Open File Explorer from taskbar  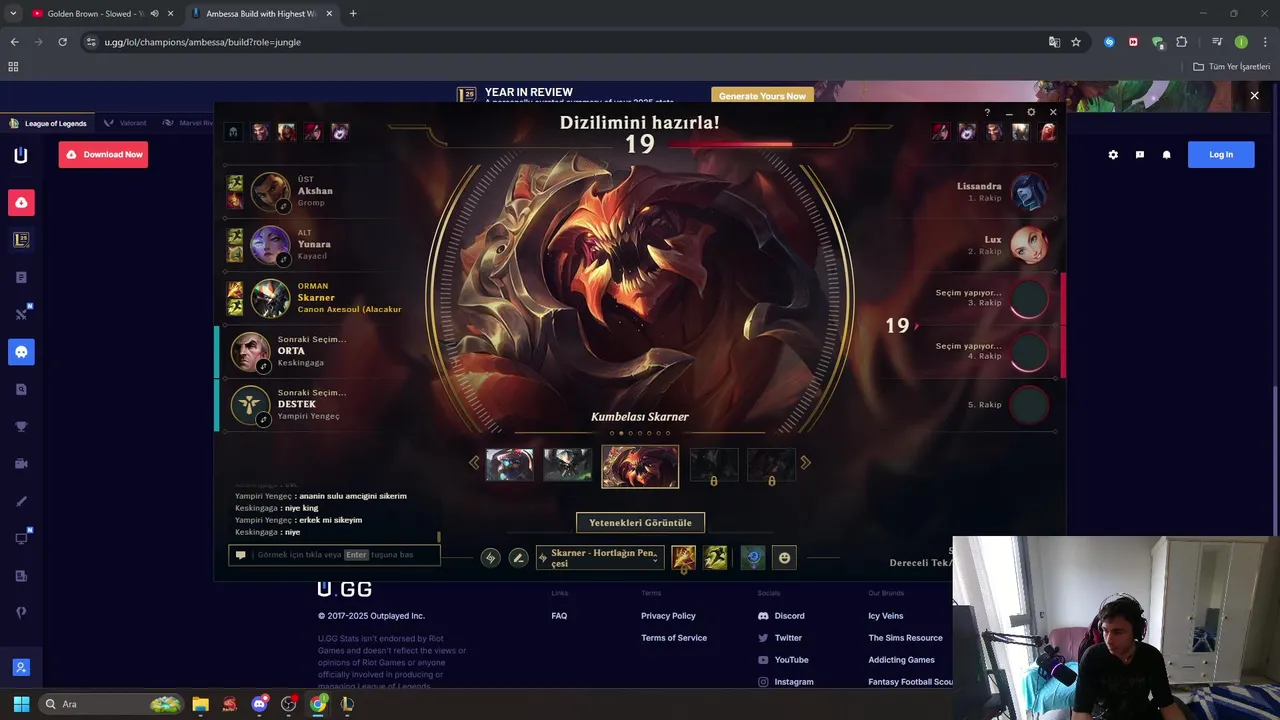point(200,704)
